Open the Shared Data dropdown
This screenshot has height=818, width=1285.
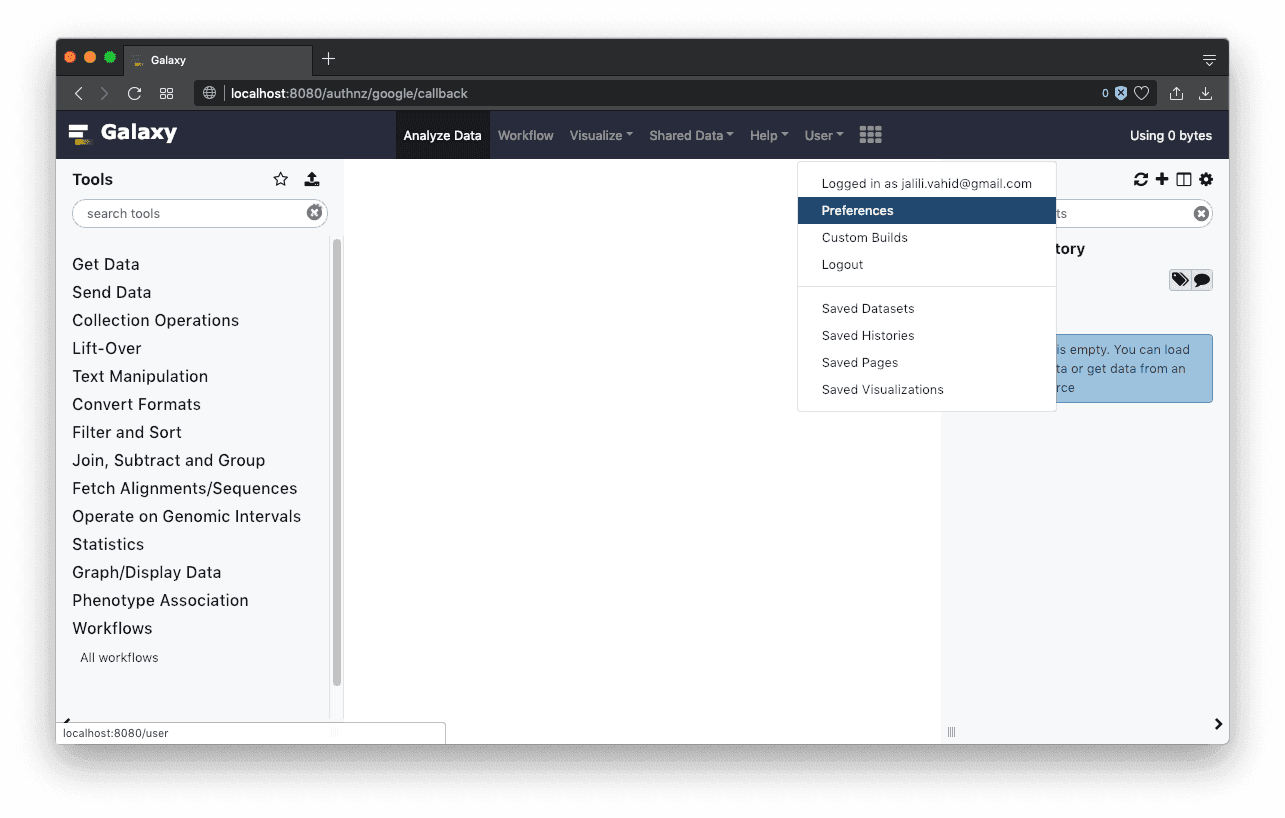coord(691,135)
